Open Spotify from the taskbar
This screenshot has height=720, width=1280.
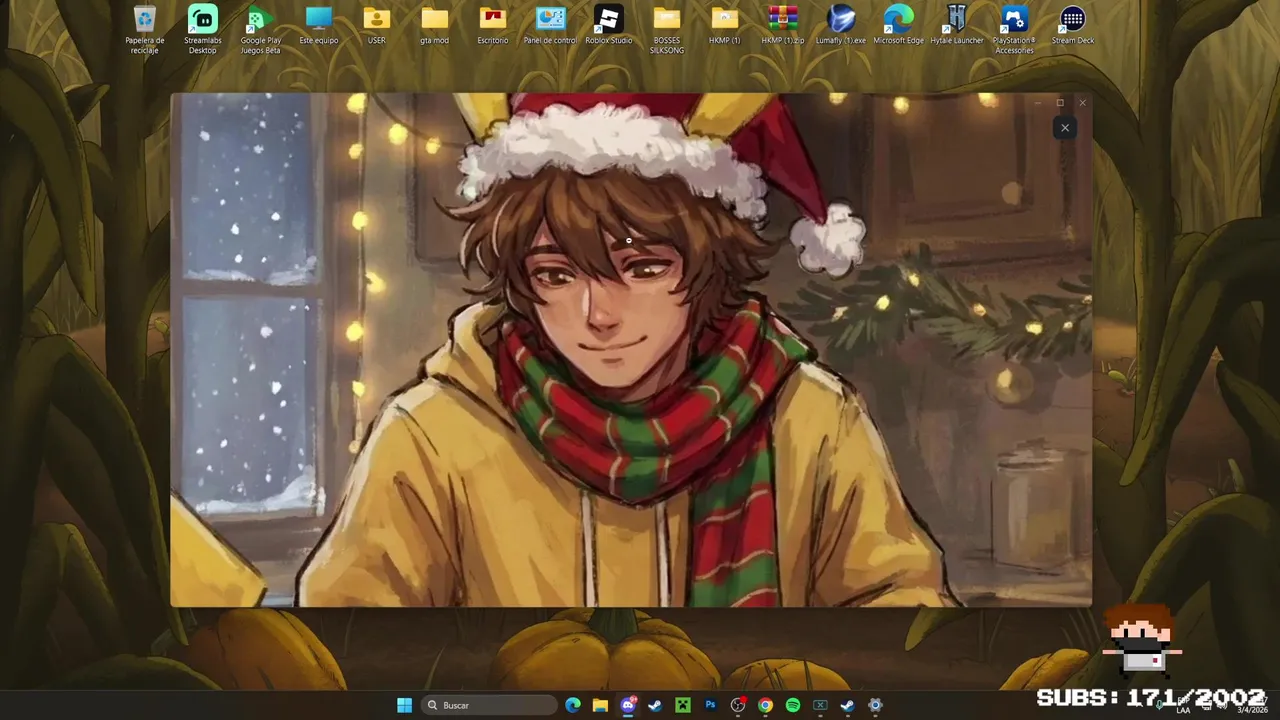[793, 705]
